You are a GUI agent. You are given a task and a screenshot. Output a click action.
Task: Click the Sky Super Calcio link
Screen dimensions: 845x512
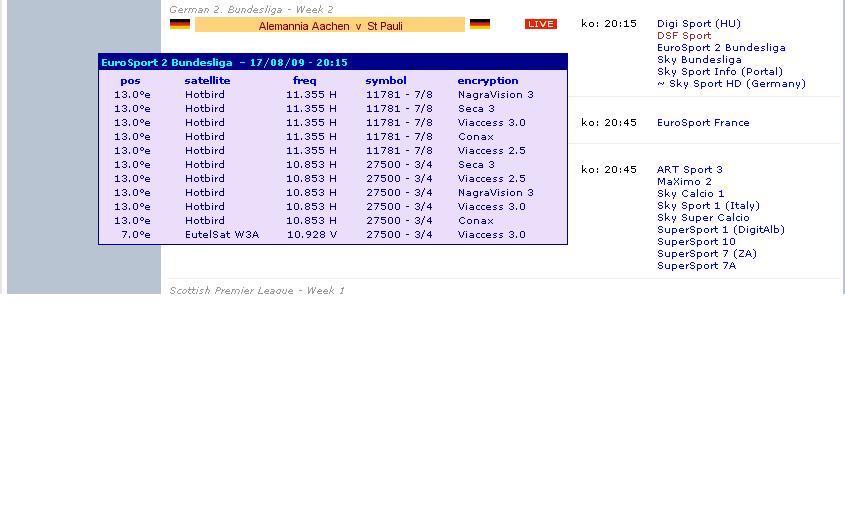[x=703, y=218]
